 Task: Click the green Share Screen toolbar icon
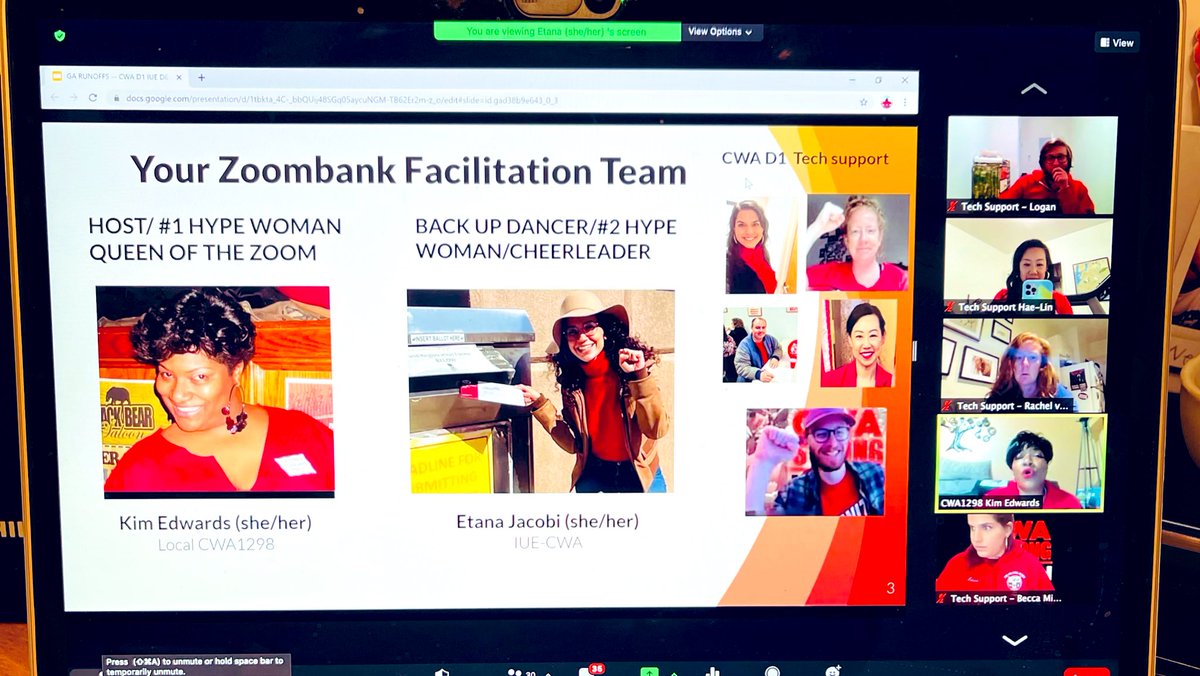[x=650, y=671]
